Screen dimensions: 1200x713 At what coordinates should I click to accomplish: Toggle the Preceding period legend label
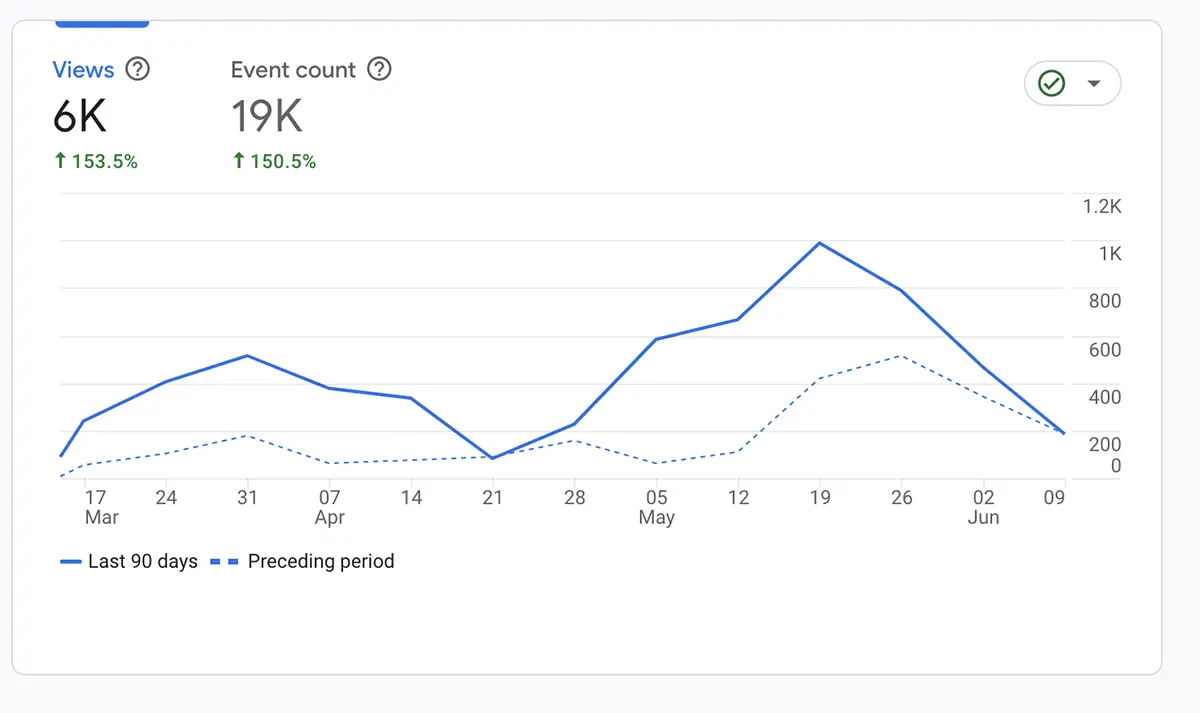pyautogui.click(x=321, y=562)
